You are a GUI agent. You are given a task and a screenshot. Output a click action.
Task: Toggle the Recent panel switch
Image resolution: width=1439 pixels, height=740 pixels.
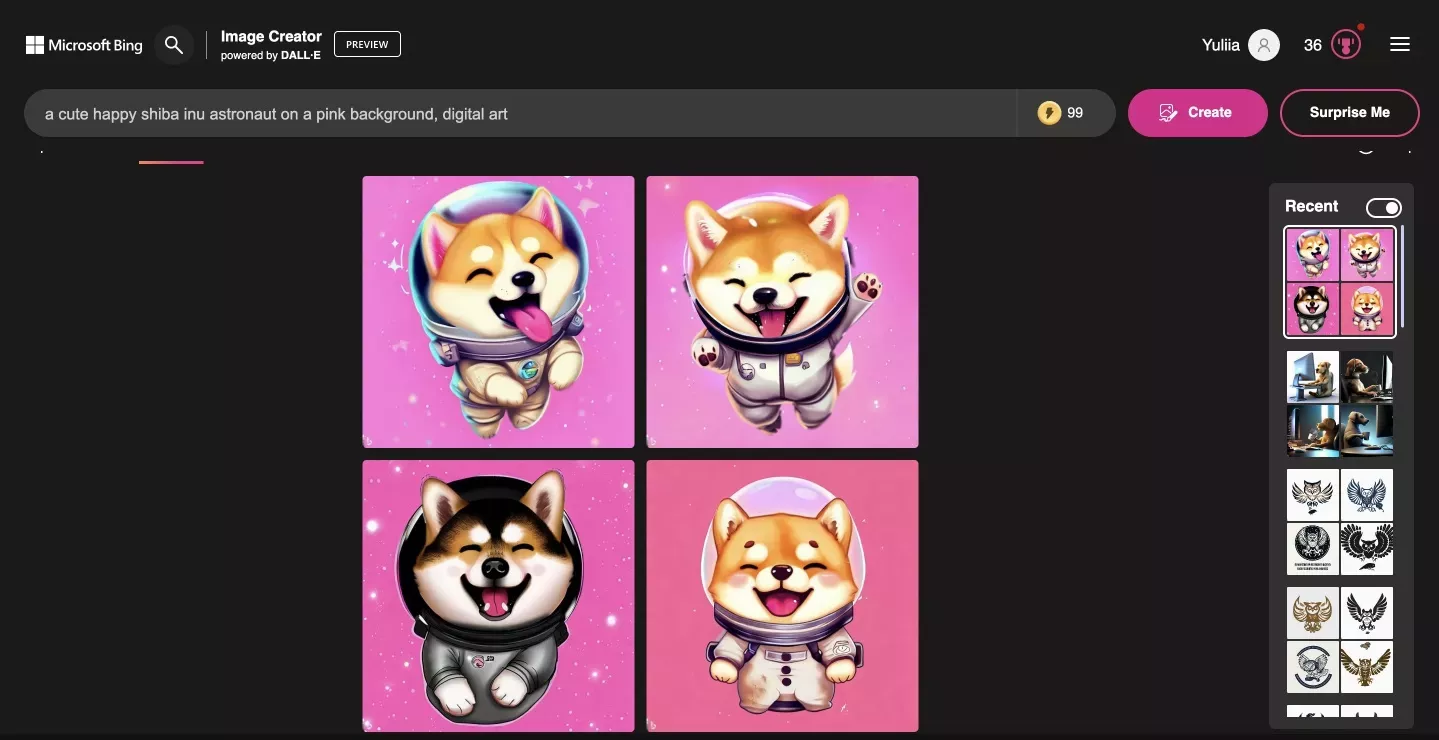[1384, 207]
